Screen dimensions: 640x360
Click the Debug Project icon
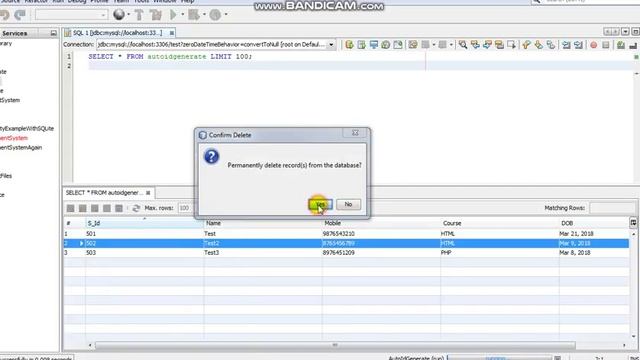point(194,15)
